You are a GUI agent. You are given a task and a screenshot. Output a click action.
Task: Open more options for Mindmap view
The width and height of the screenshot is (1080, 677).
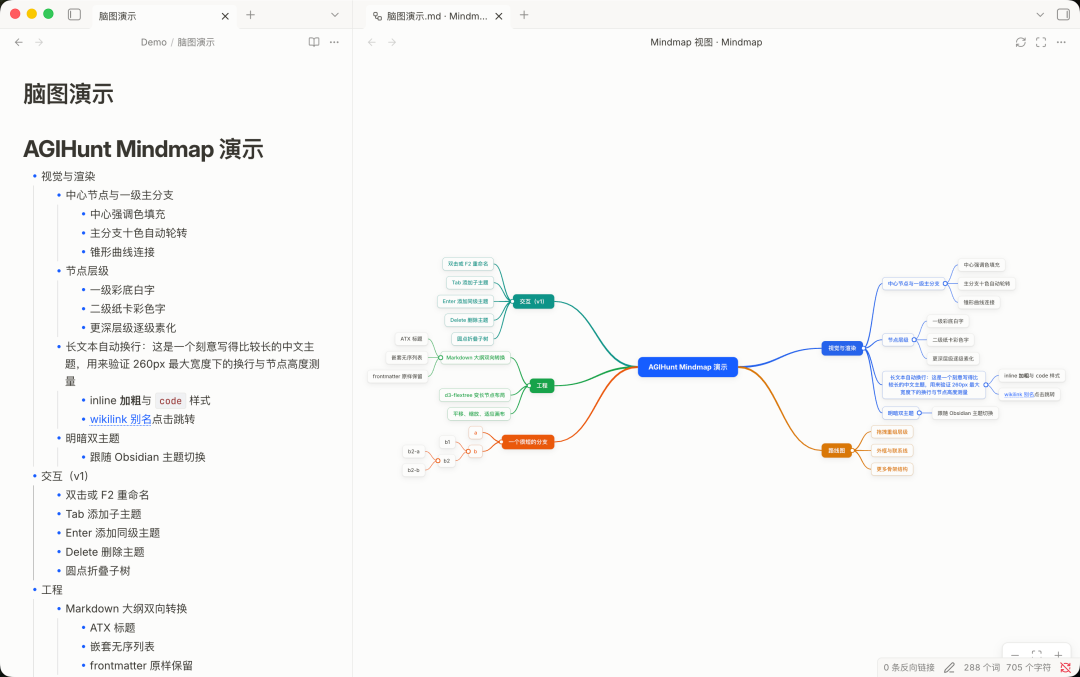point(1061,42)
